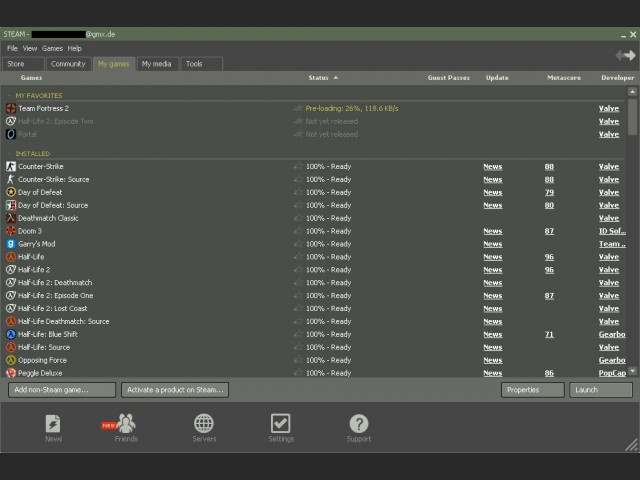
Task: Click the Counter-Strike game icon
Action: pyautogui.click(x=11, y=166)
